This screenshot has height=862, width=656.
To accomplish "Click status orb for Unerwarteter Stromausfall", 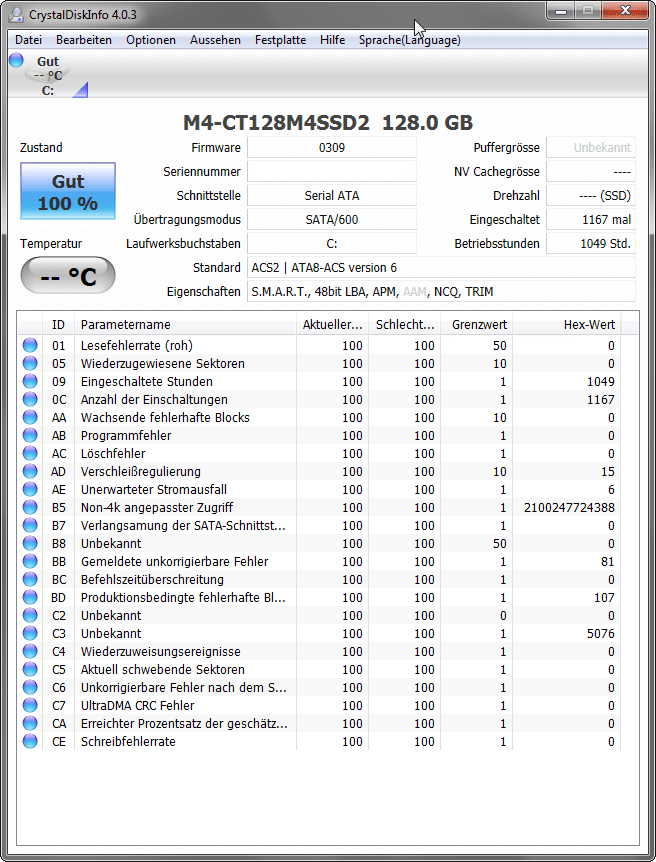I will pos(30,489).
